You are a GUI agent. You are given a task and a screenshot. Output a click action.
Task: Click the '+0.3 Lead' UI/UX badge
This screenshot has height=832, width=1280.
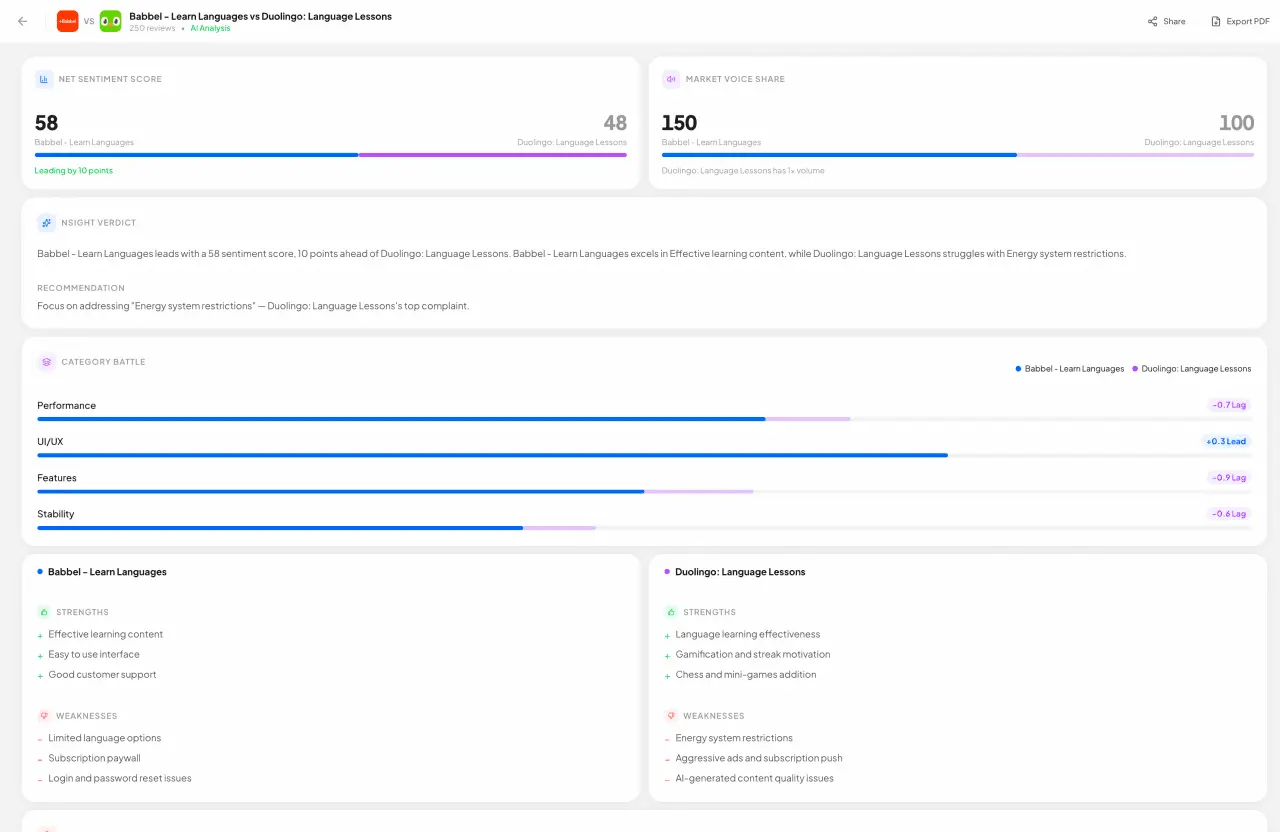[x=1226, y=441]
